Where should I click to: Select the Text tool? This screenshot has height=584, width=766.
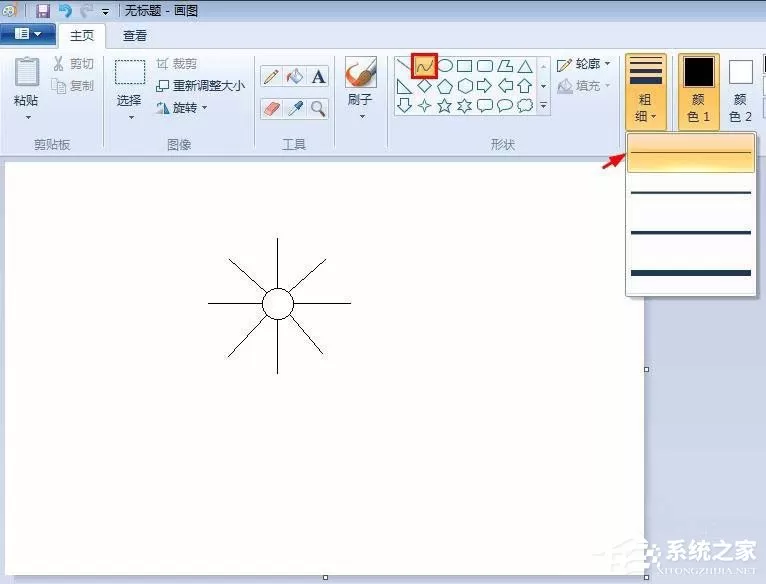click(318, 77)
